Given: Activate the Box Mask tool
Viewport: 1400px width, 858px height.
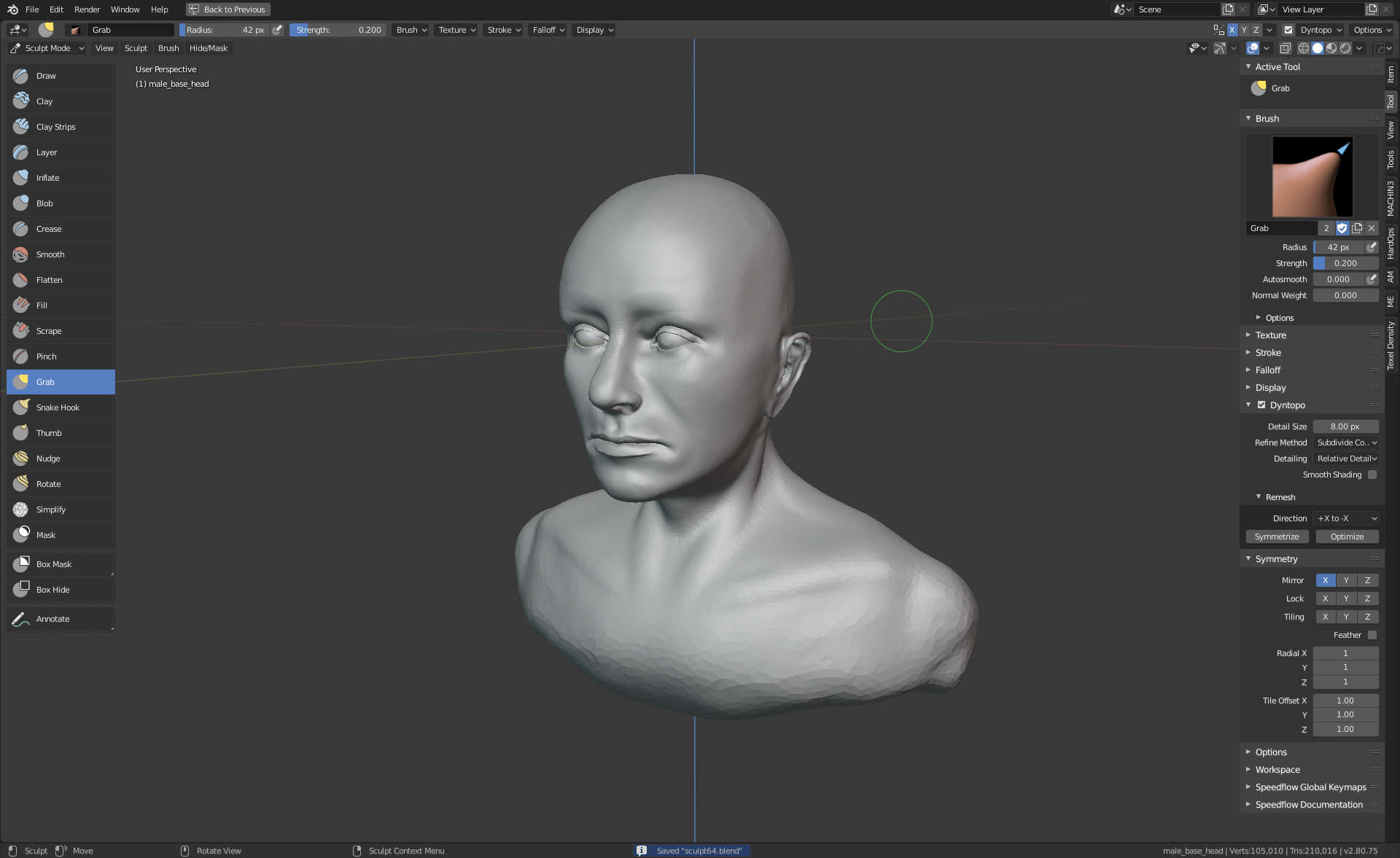Looking at the screenshot, I should pos(54,564).
